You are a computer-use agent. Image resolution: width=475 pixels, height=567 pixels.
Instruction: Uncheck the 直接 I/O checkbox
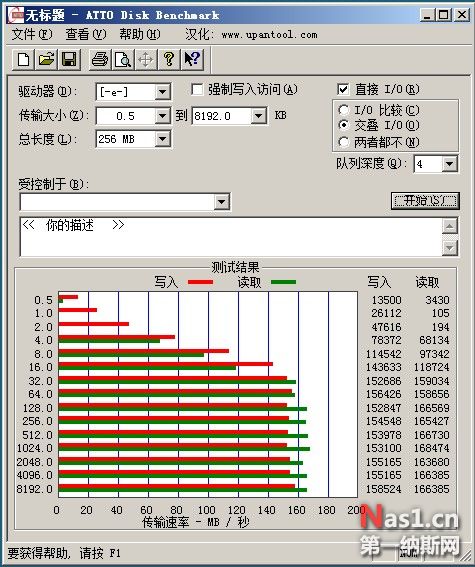[343, 89]
